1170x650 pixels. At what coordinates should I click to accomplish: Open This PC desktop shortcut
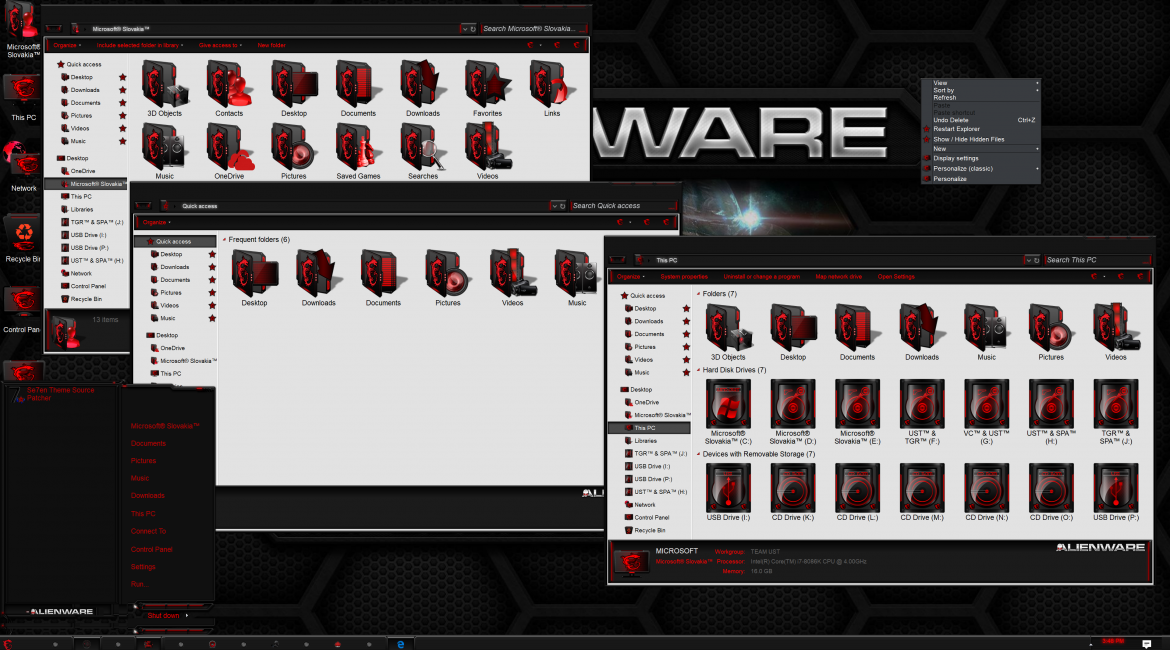(23, 98)
